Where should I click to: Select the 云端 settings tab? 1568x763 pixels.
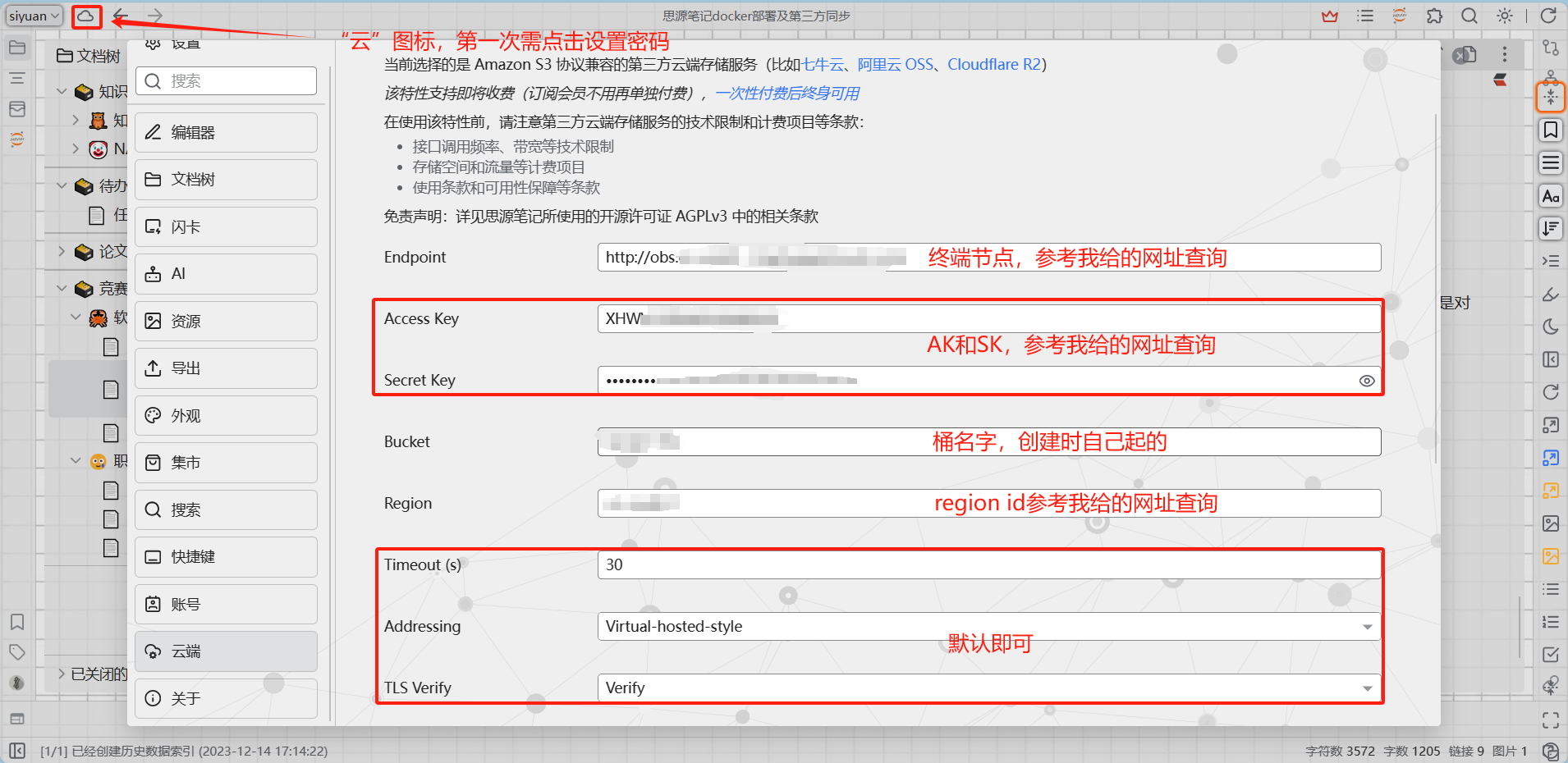point(227,651)
